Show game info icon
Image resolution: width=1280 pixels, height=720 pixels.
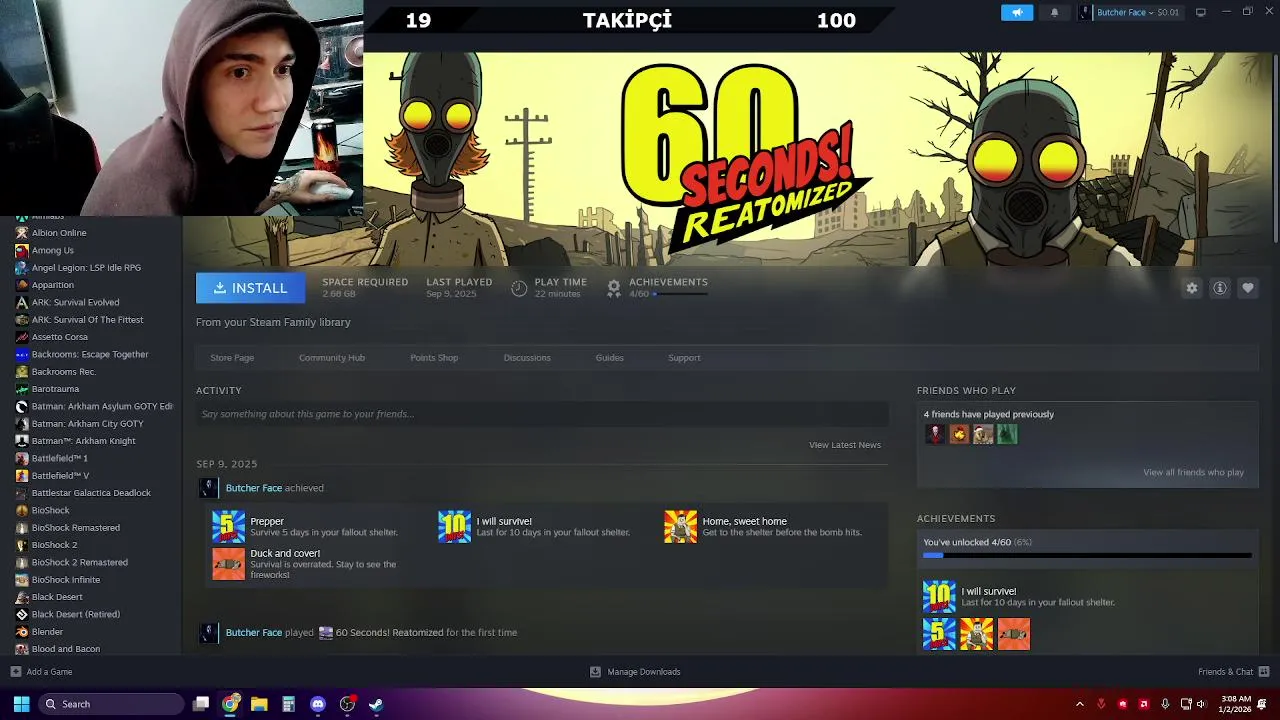[x=1220, y=288]
